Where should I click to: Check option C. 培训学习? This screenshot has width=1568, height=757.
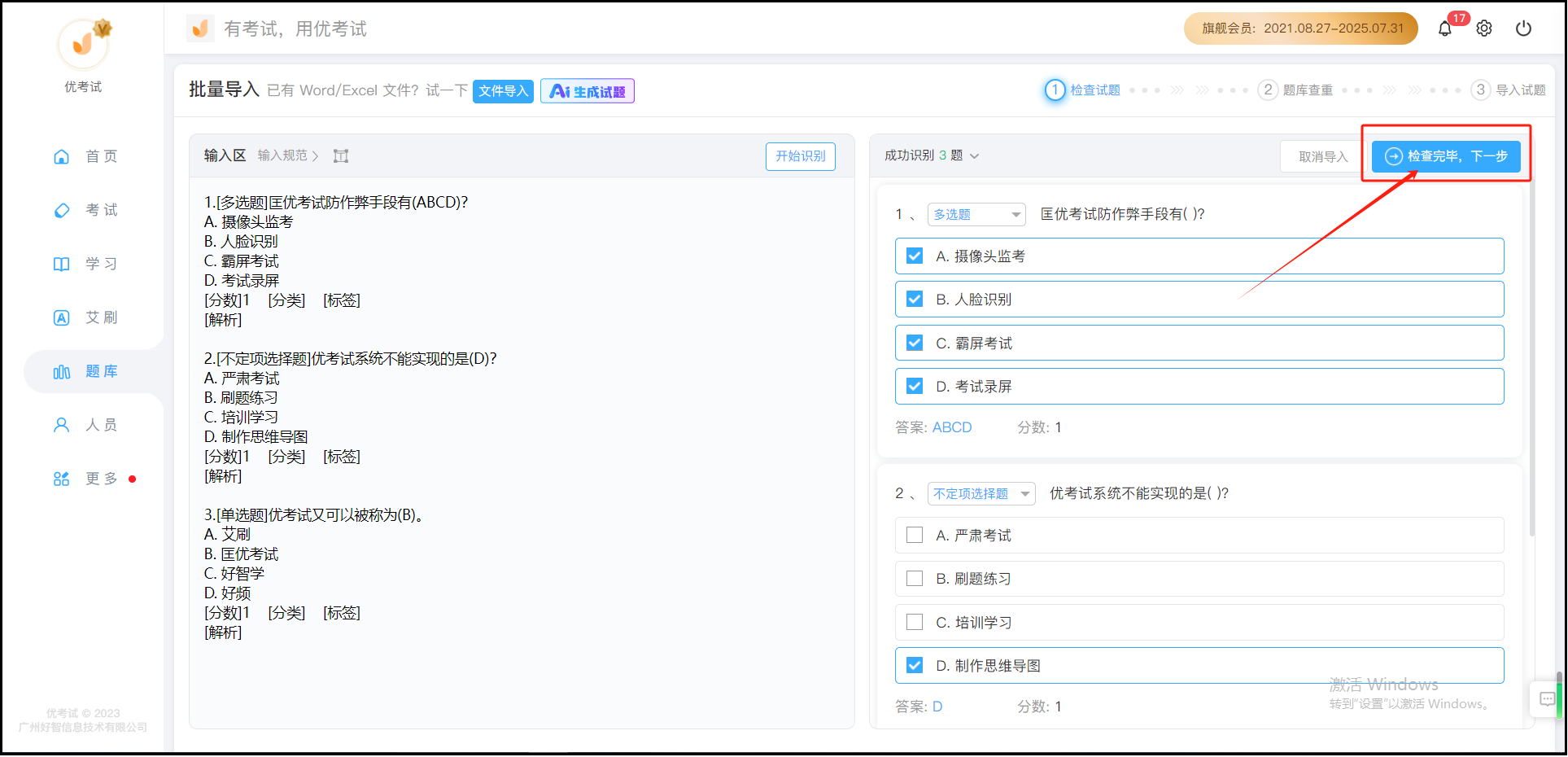click(915, 623)
